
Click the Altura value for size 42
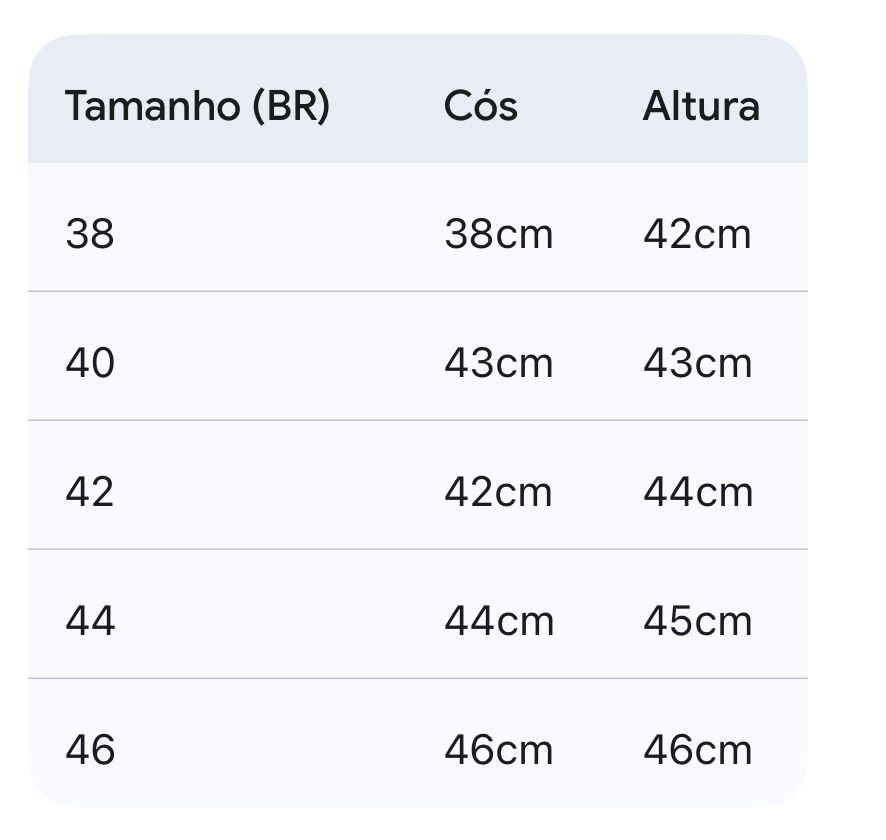tap(697, 492)
